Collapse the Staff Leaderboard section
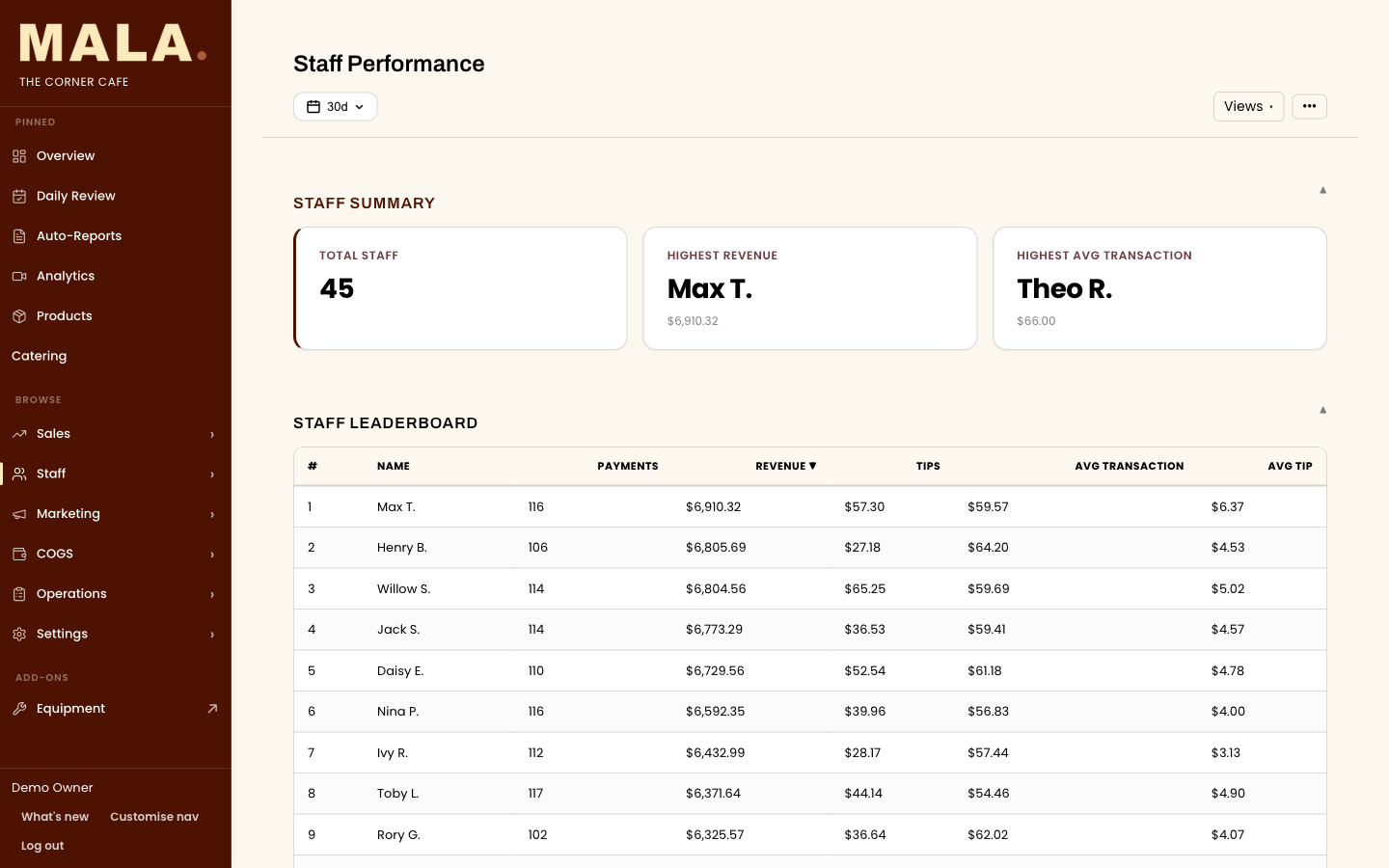This screenshot has width=1389, height=868. [1322, 410]
